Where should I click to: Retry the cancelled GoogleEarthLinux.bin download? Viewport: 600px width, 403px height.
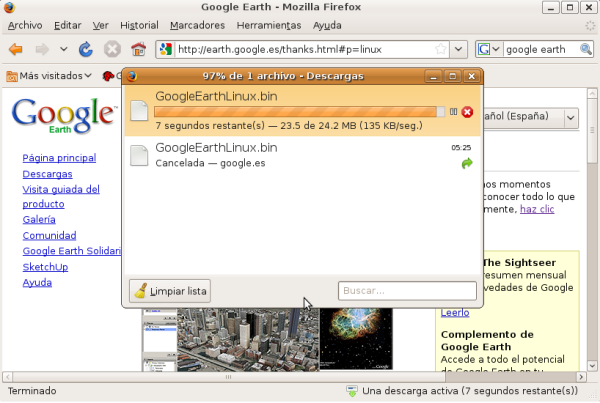[x=466, y=163]
